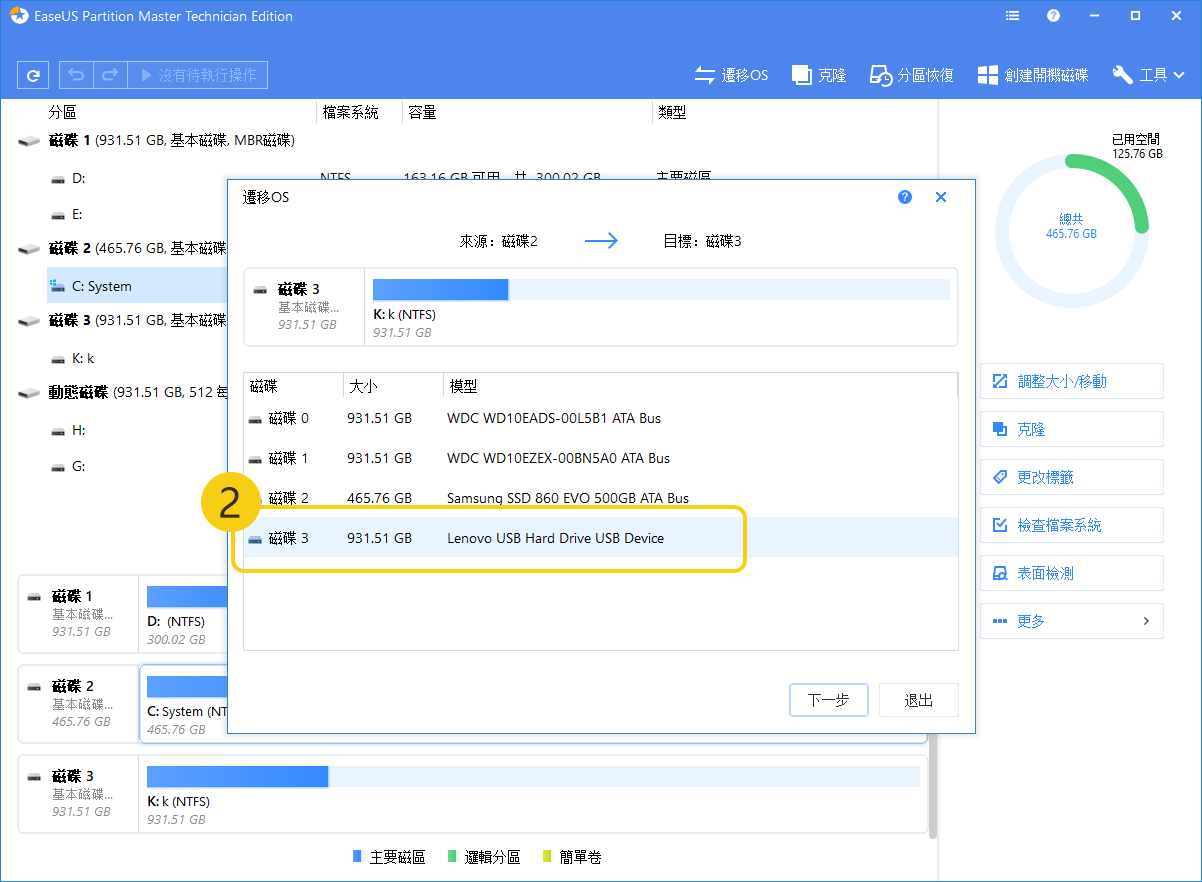
Task: Close the 遷移OS dialog
Action: click(941, 197)
